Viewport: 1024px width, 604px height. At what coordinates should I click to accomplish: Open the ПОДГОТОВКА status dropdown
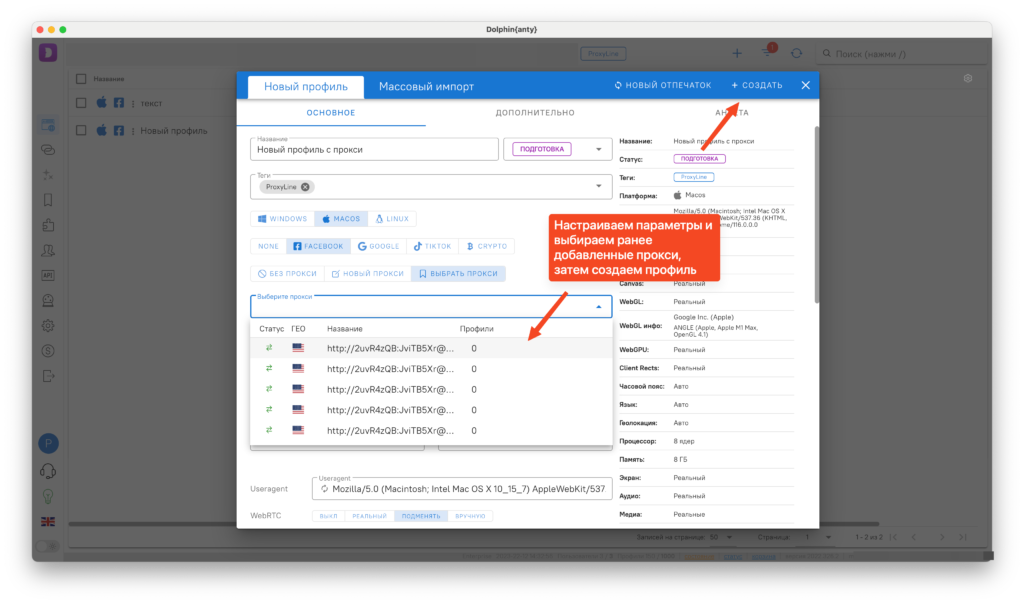tap(598, 149)
